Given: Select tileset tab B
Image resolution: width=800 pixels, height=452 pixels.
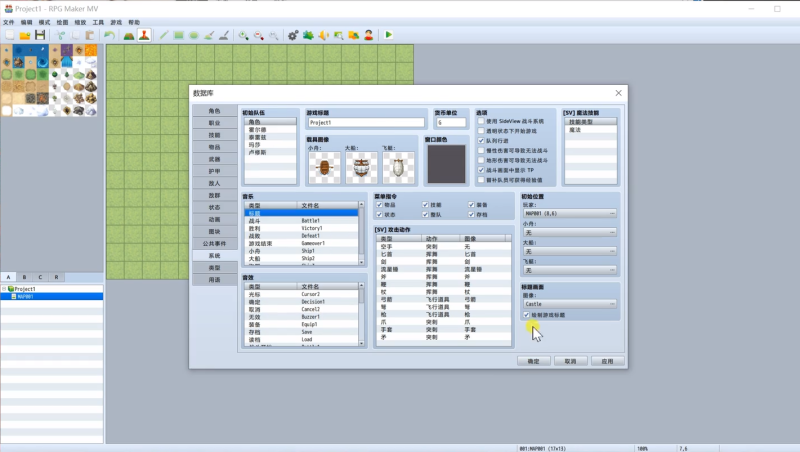Looking at the screenshot, I should pos(24,277).
